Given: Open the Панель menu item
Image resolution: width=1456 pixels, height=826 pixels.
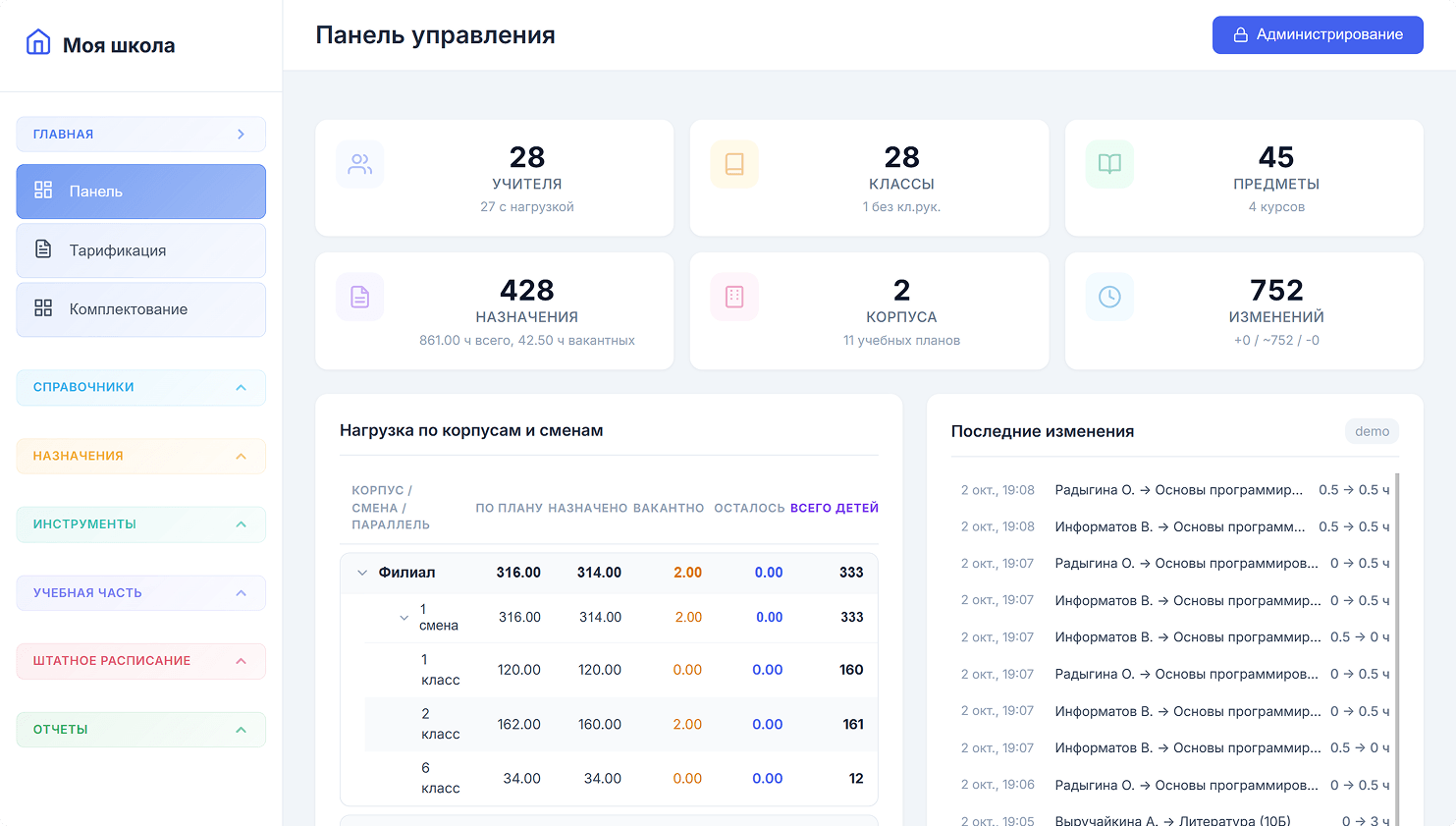Looking at the screenshot, I should [x=141, y=192].
